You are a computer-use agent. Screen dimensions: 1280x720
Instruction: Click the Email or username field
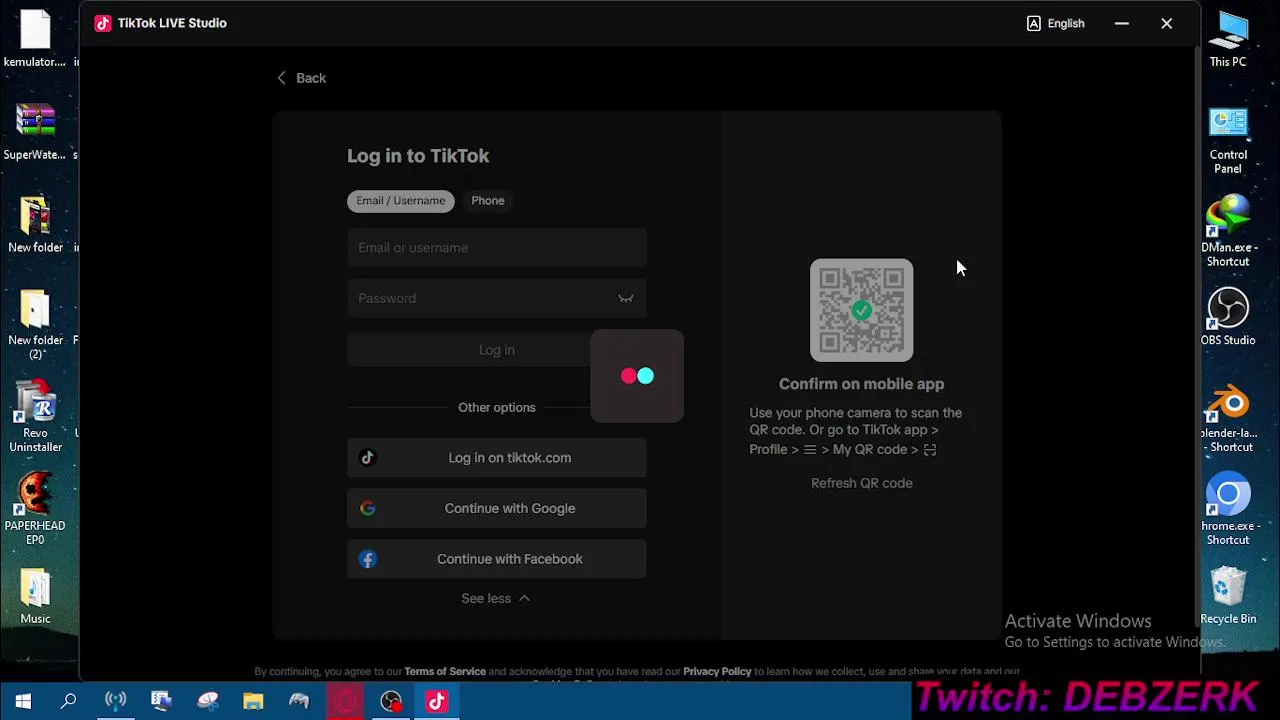(x=497, y=248)
